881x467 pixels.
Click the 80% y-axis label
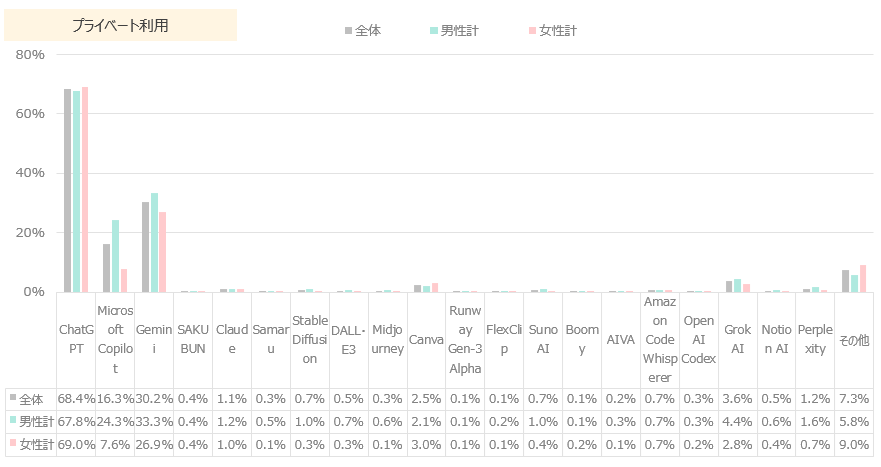[30, 54]
